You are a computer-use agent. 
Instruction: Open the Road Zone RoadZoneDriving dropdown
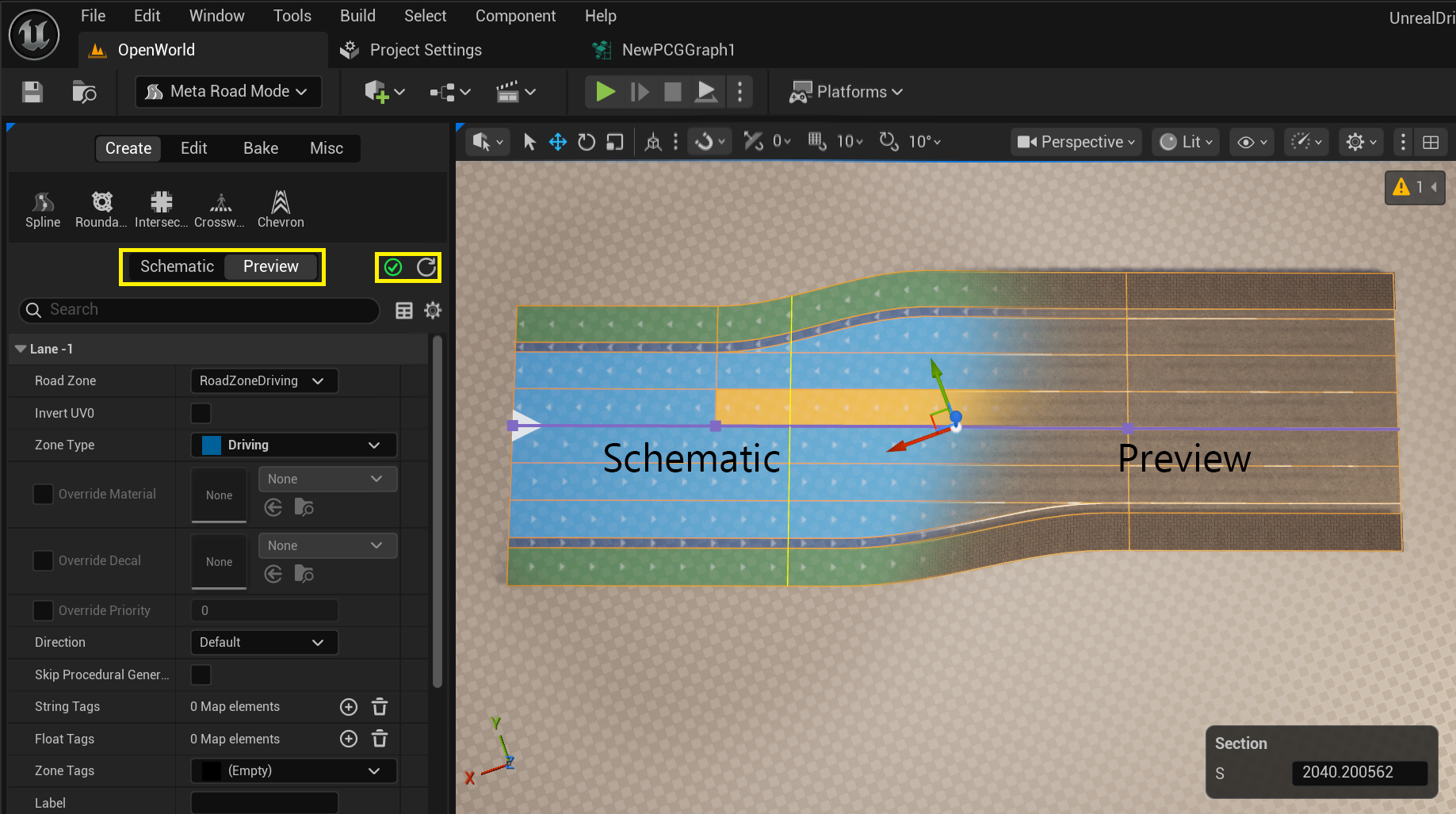[x=264, y=381]
